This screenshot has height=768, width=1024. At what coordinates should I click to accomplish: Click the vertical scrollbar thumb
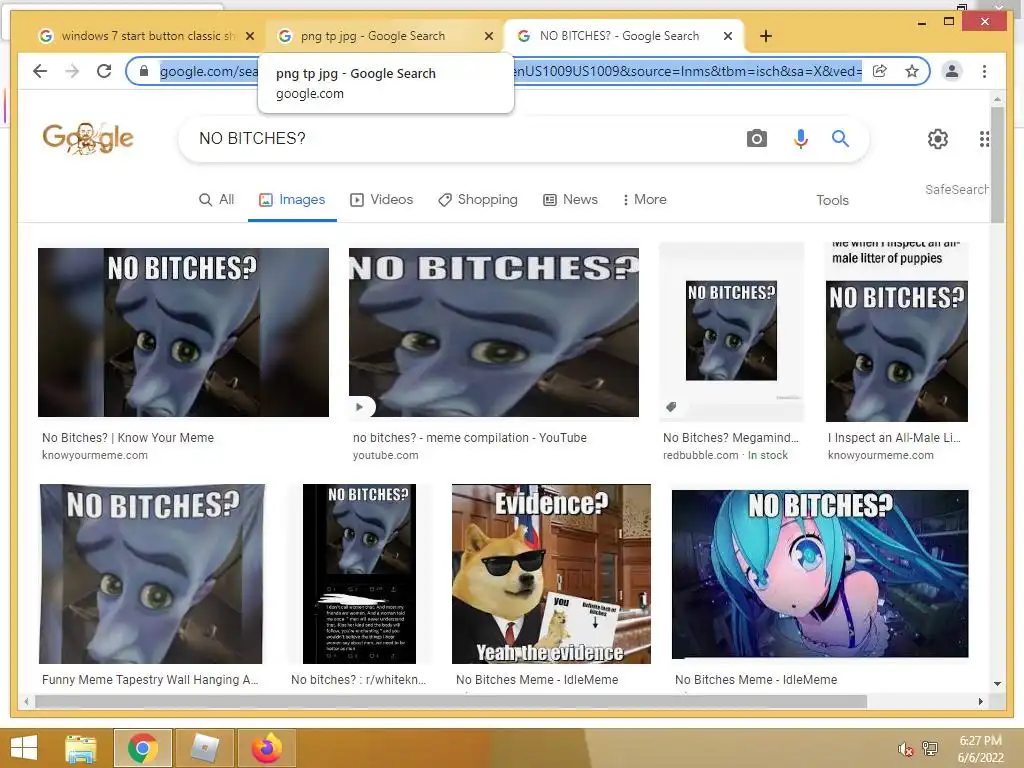coord(997,165)
